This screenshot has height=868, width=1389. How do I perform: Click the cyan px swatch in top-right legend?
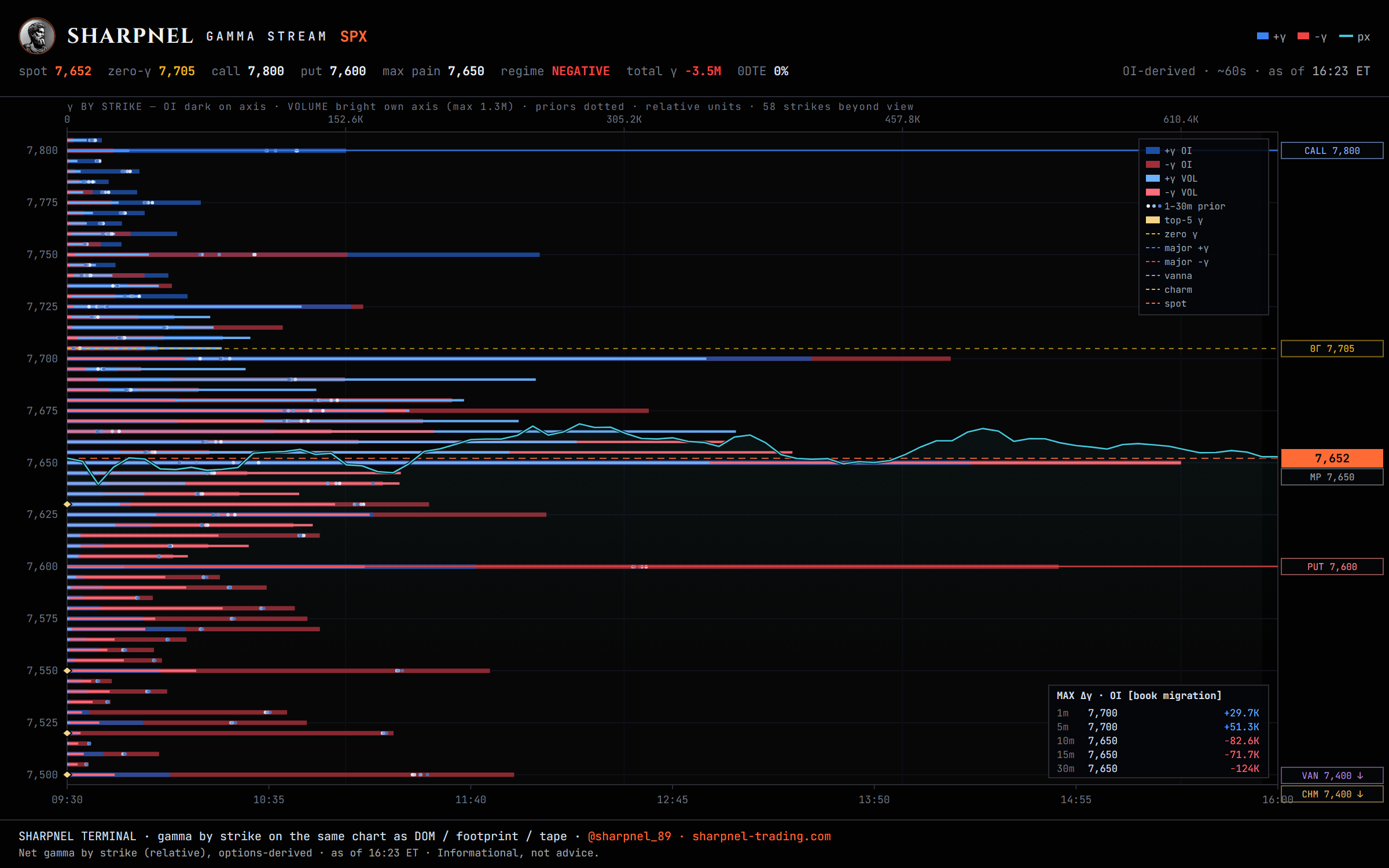coord(1346,36)
